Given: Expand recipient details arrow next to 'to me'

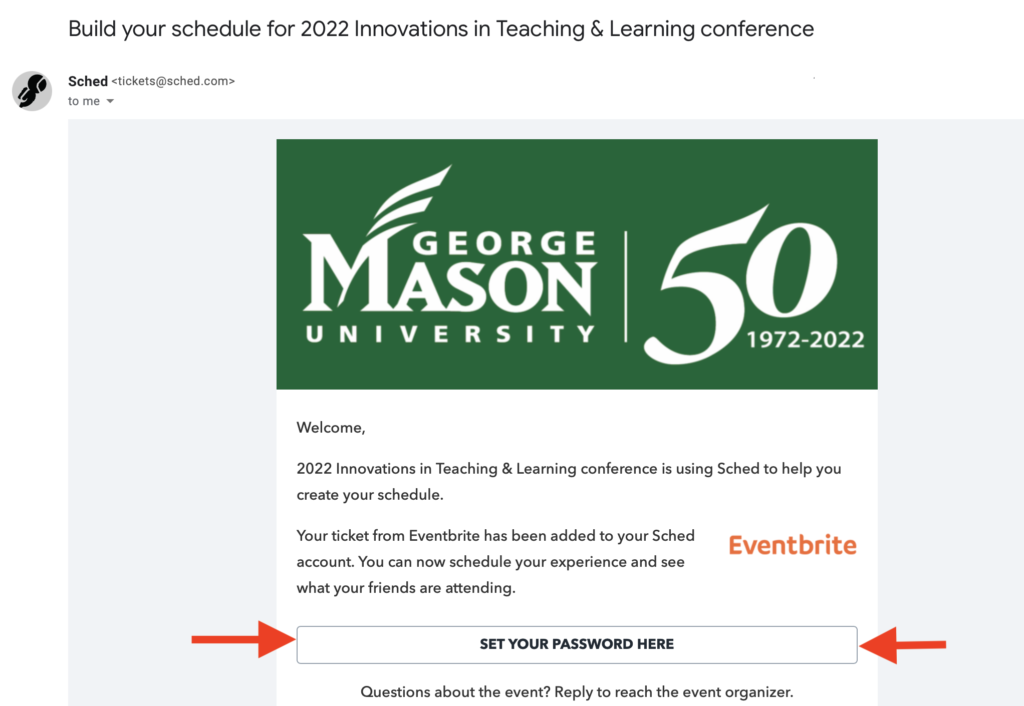Looking at the screenshot, I should coord(110,101).
